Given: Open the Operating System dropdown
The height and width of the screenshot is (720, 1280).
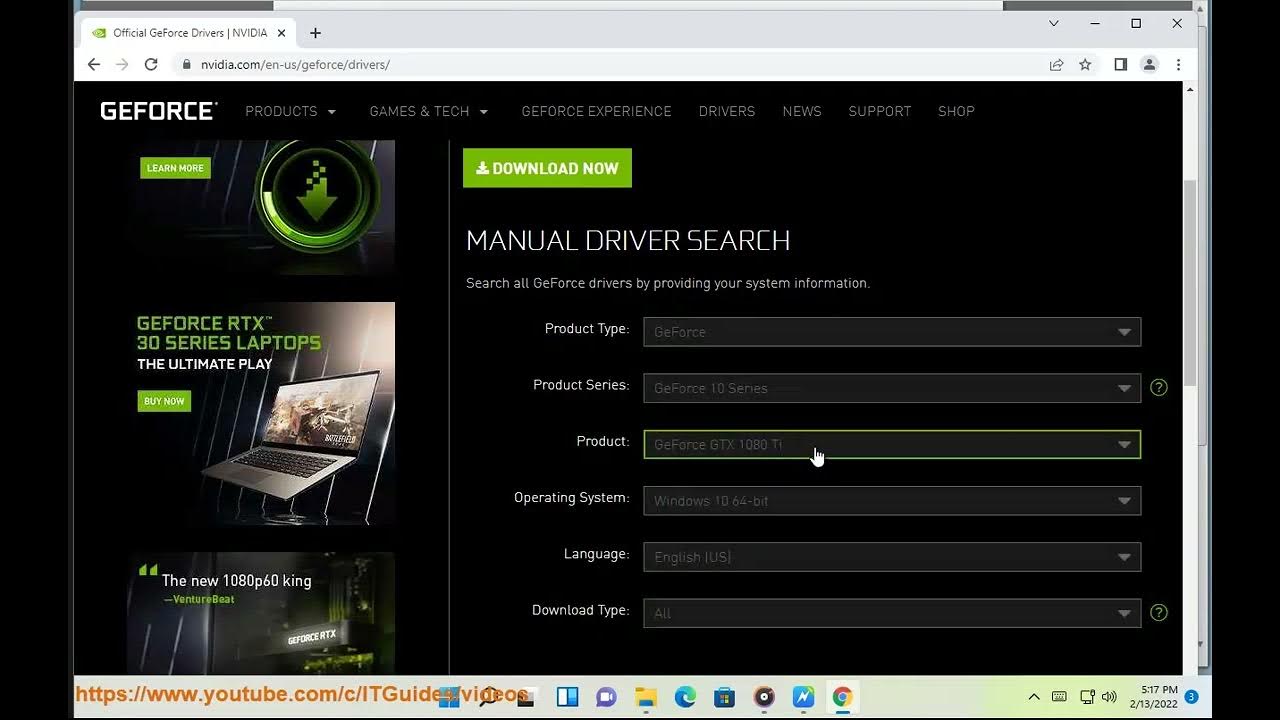Looking at the screenshot, I should tap(892, 501).
